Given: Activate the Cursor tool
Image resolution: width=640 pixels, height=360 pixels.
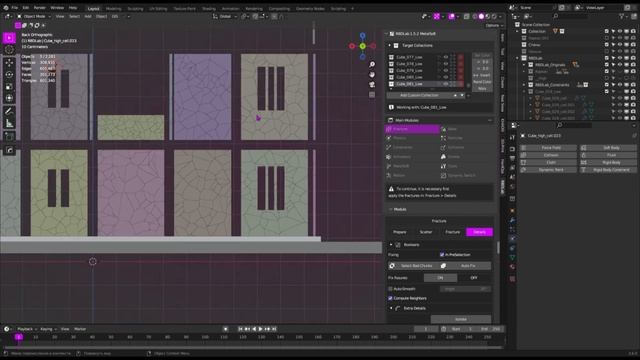Looking at the screenshot, I should 9,50.
